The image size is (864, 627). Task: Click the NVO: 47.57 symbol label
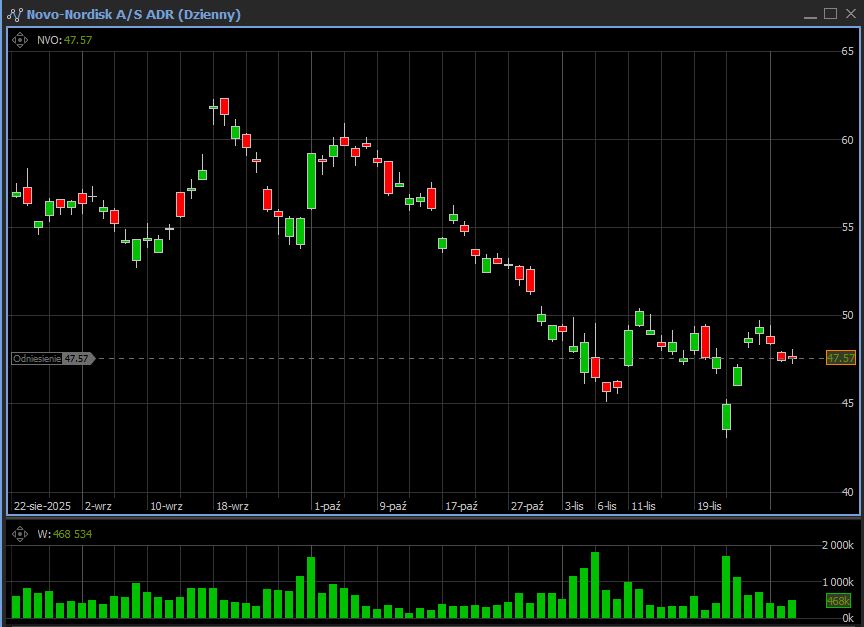[64, 40]
